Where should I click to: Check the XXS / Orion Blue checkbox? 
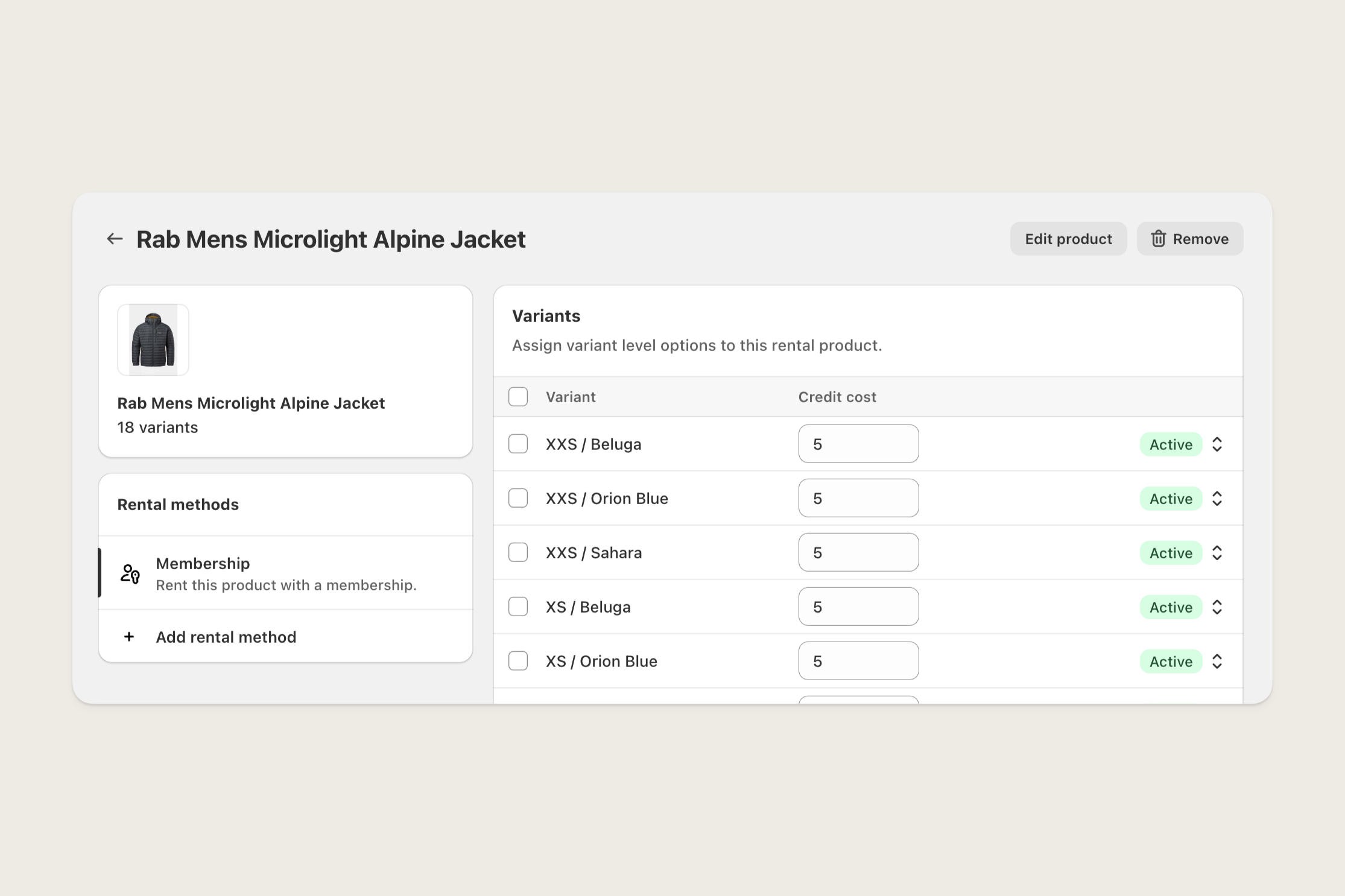(x=518, y=498)
